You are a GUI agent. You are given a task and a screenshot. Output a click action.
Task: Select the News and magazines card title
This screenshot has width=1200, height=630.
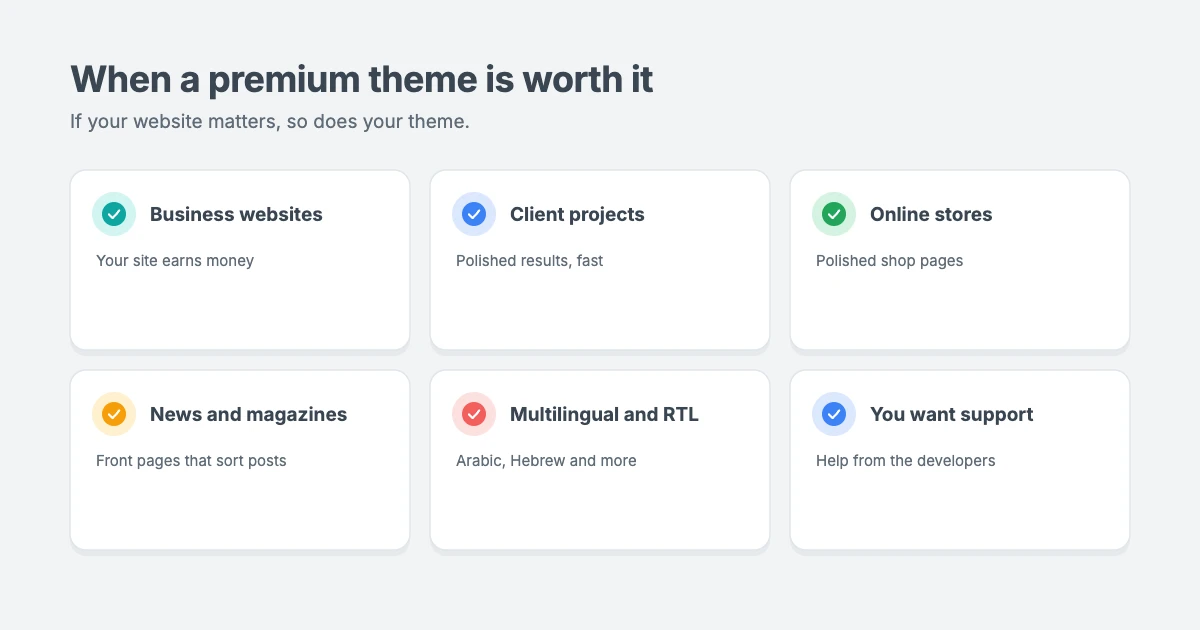248,414
